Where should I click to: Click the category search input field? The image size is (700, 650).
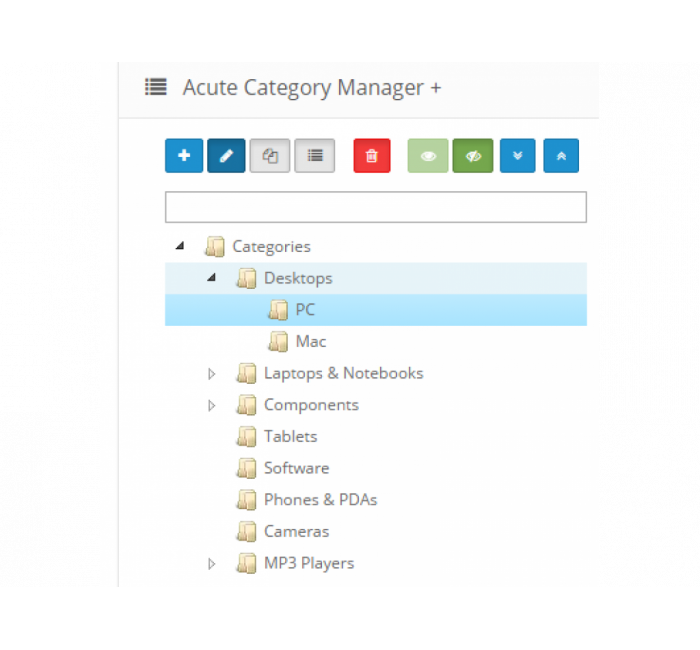[x=375, y=207]
